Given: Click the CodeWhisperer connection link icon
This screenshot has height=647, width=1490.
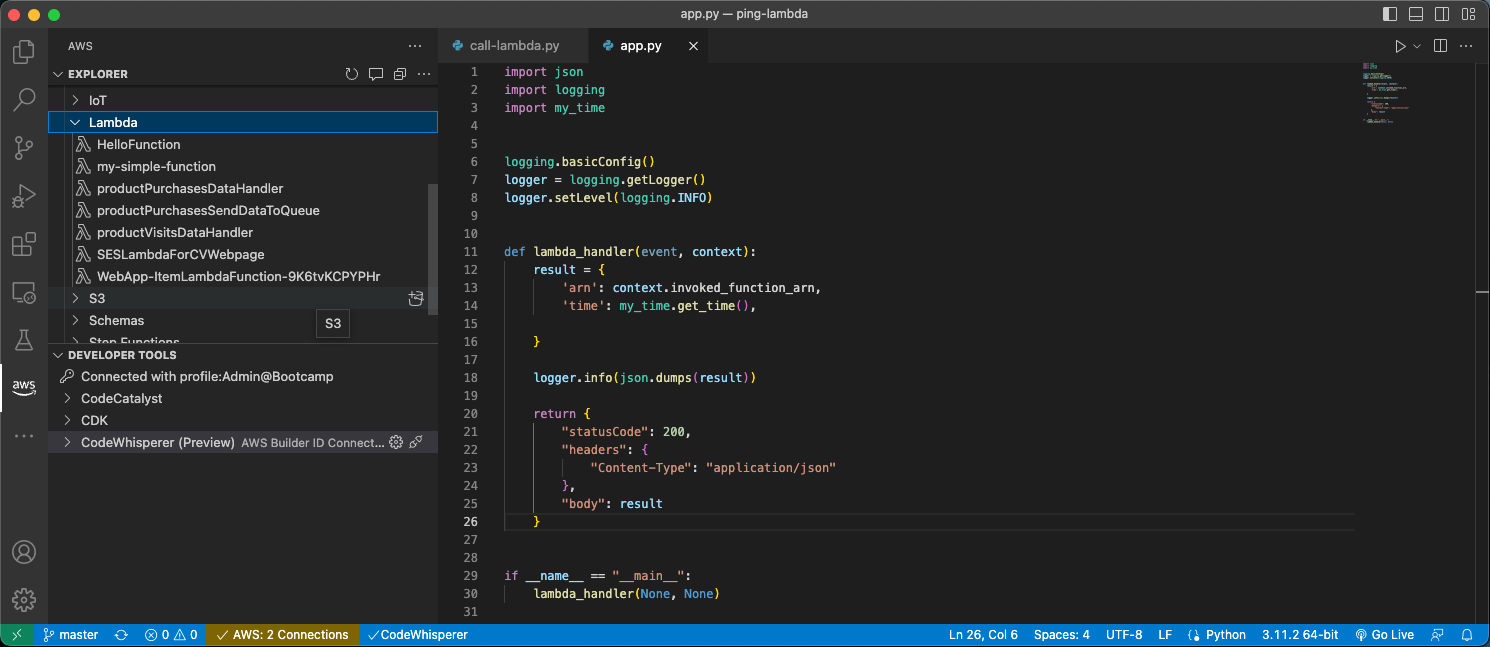Looking at the screenshot, I should [x=416, y=442].
